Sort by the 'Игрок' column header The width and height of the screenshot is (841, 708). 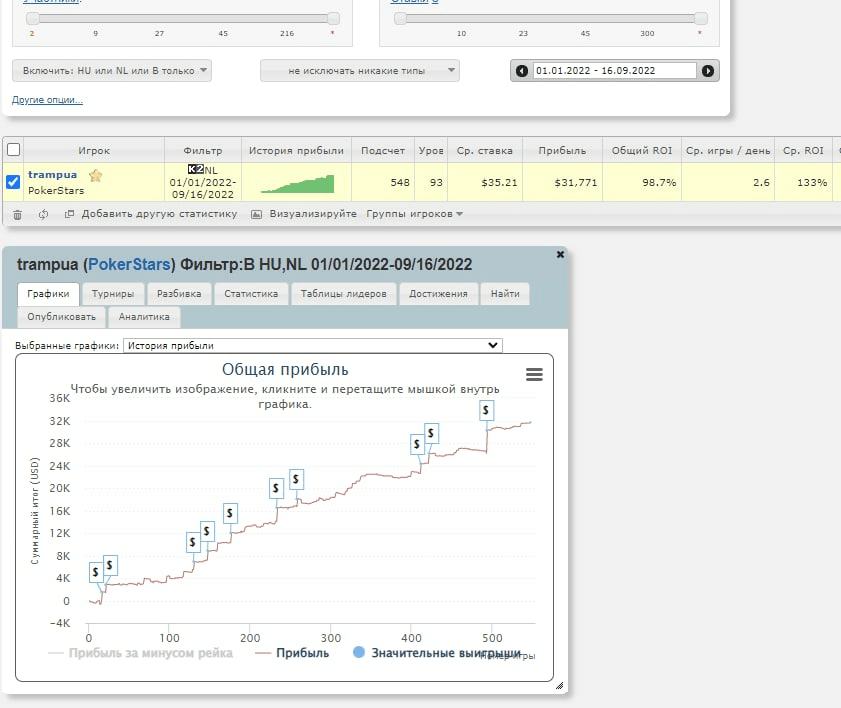[x=94, y=151]
